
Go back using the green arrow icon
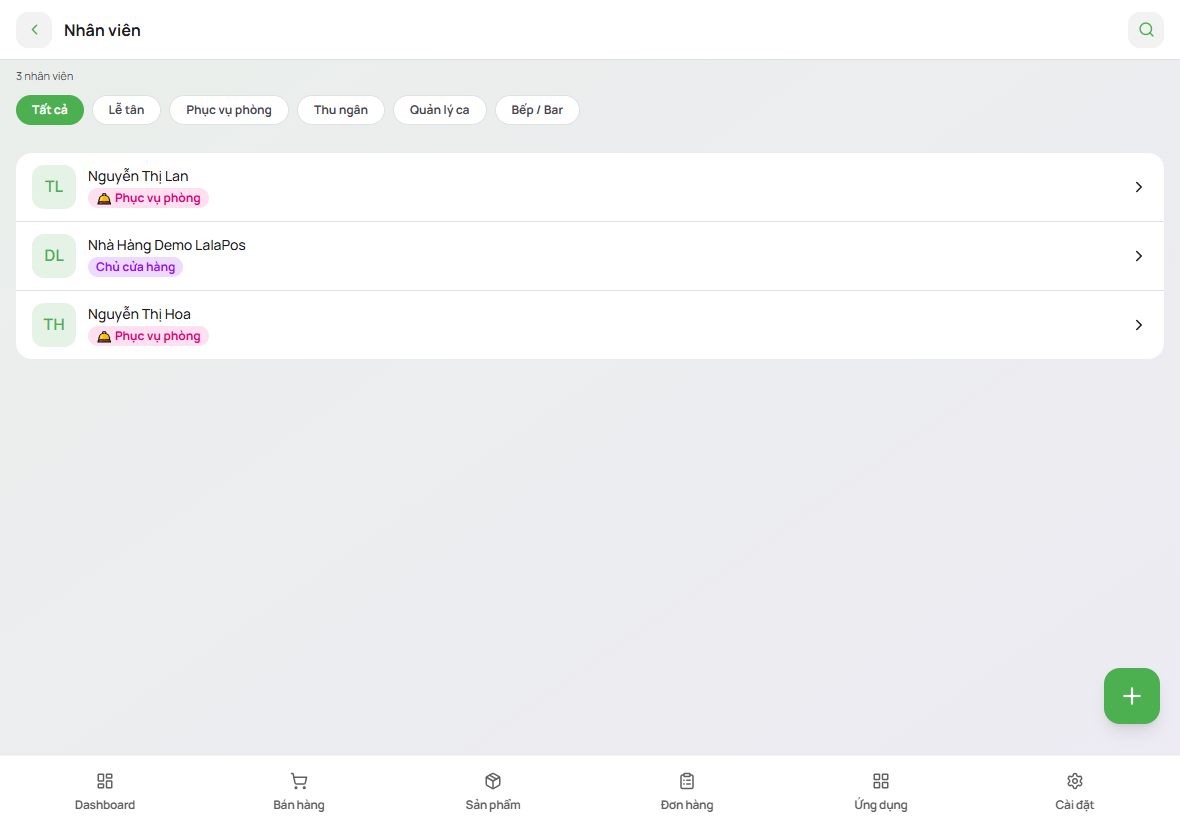[34, 30]
